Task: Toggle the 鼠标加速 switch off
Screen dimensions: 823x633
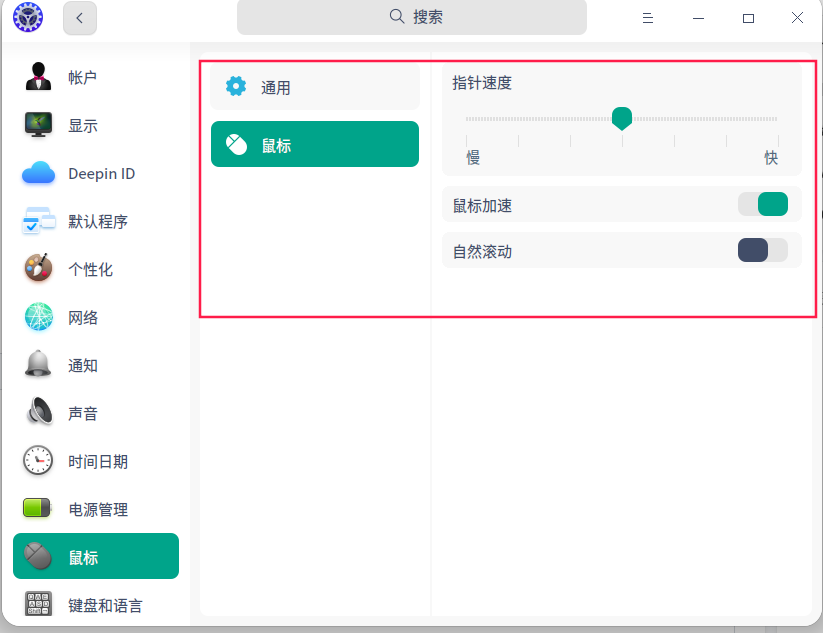Action: click(763, 204)
